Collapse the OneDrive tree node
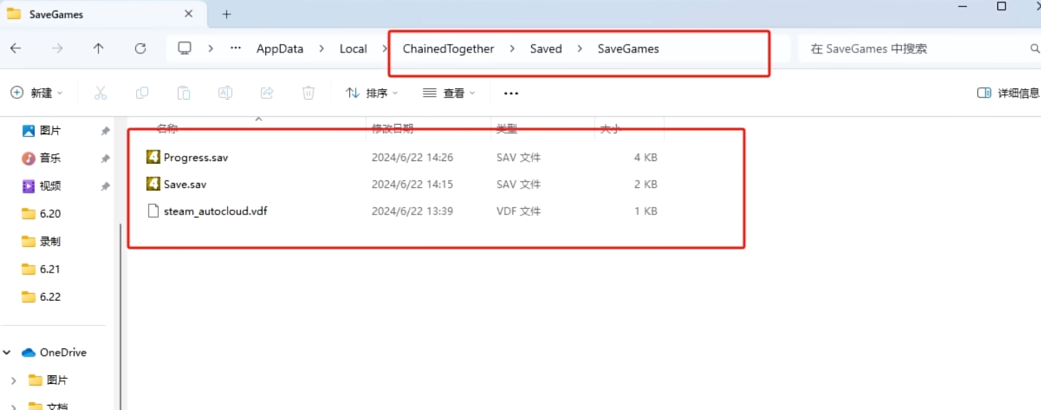The height and width of the screenshot is (410, 1041). click(9, 352)
